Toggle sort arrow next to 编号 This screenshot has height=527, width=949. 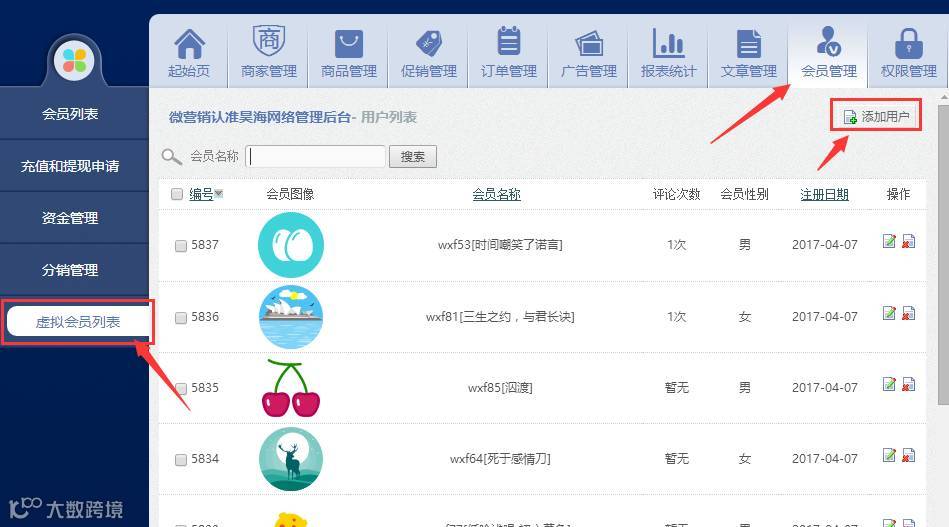coord(218,194)
